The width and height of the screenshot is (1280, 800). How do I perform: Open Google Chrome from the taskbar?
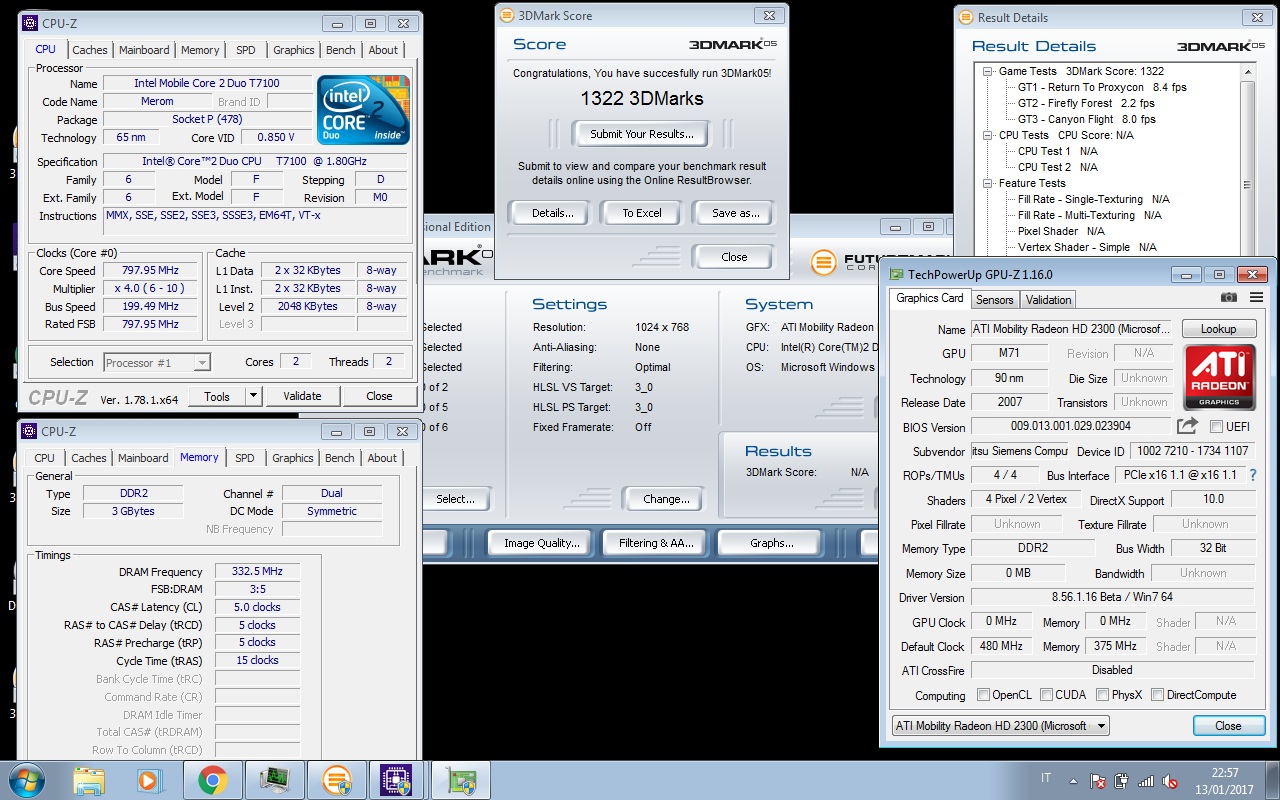point(212,779)
